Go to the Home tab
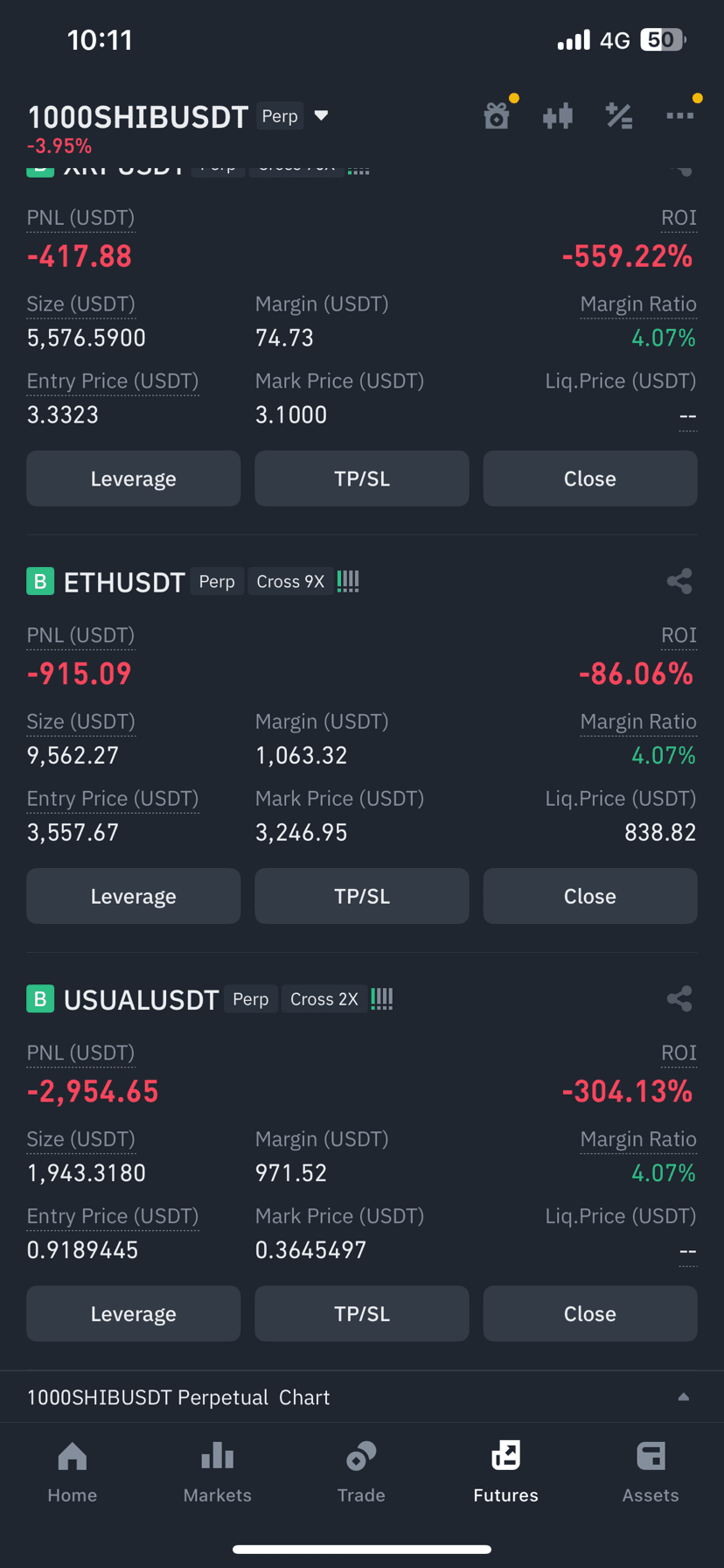This screenshot has width=724, height=1568. coord(73,1472)
